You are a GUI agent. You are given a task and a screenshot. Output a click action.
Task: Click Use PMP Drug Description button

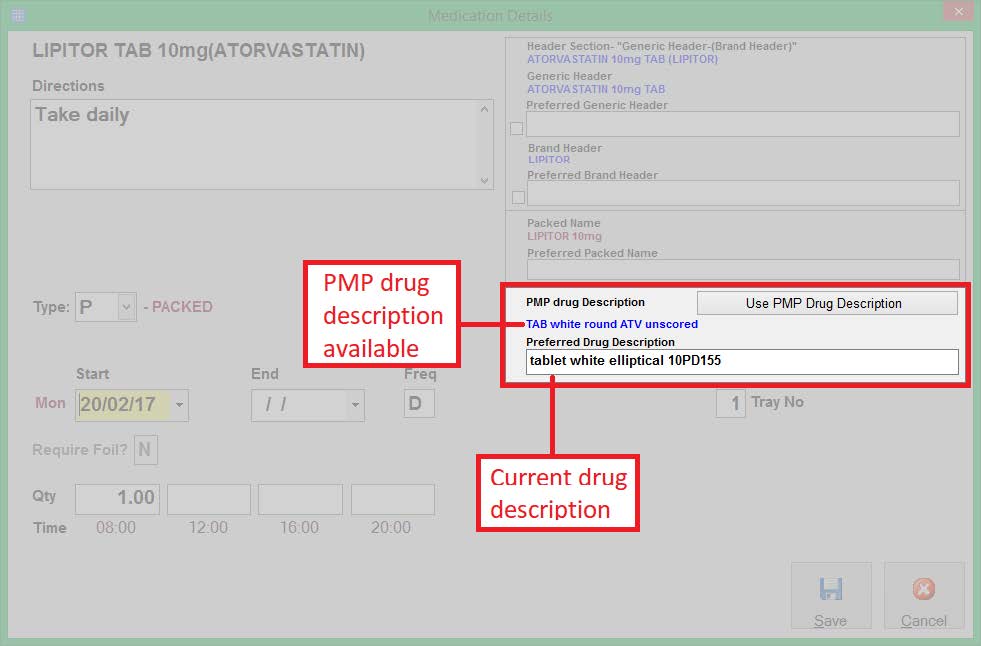(827, 303)
